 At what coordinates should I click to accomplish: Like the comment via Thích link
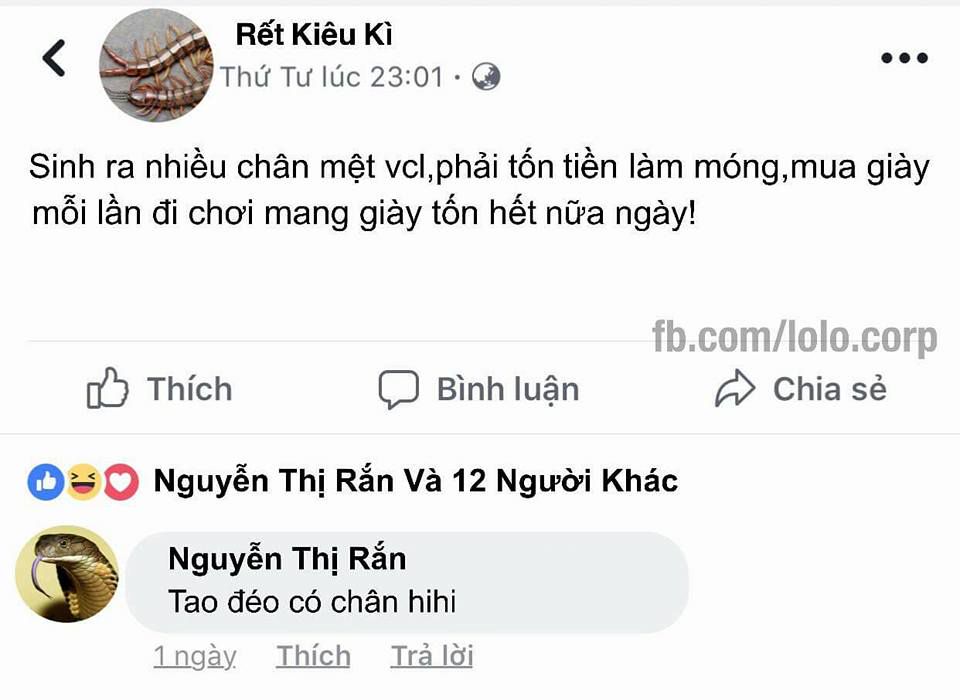(x=313, y=657)
